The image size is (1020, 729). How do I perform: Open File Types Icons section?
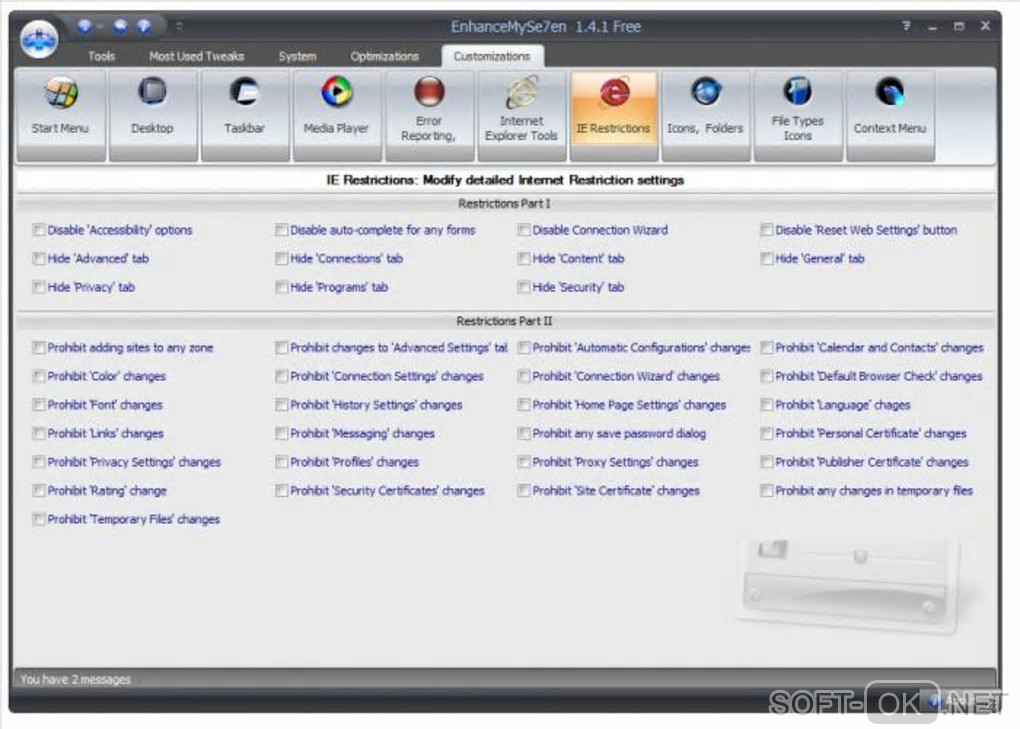click(x=798, y=115)
